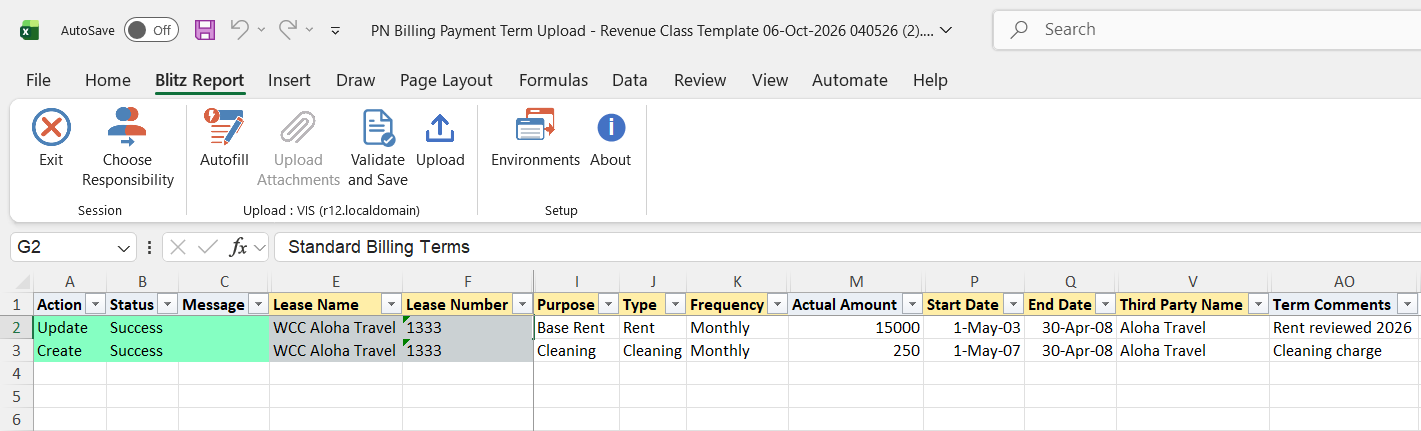Toggle the AutoSave switch
The height and width of the screenshot is (431, 1421).
tap(151, 30)
